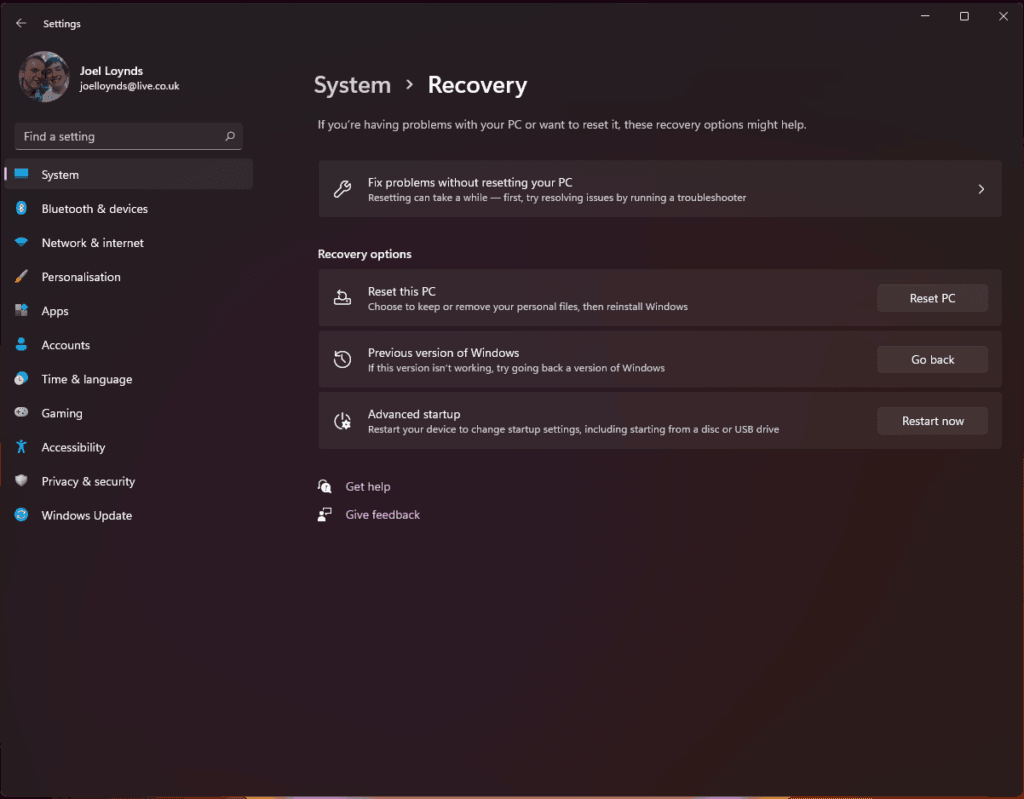
Task: Click the back arrow icon in Settings
Action: pos(21,23)
